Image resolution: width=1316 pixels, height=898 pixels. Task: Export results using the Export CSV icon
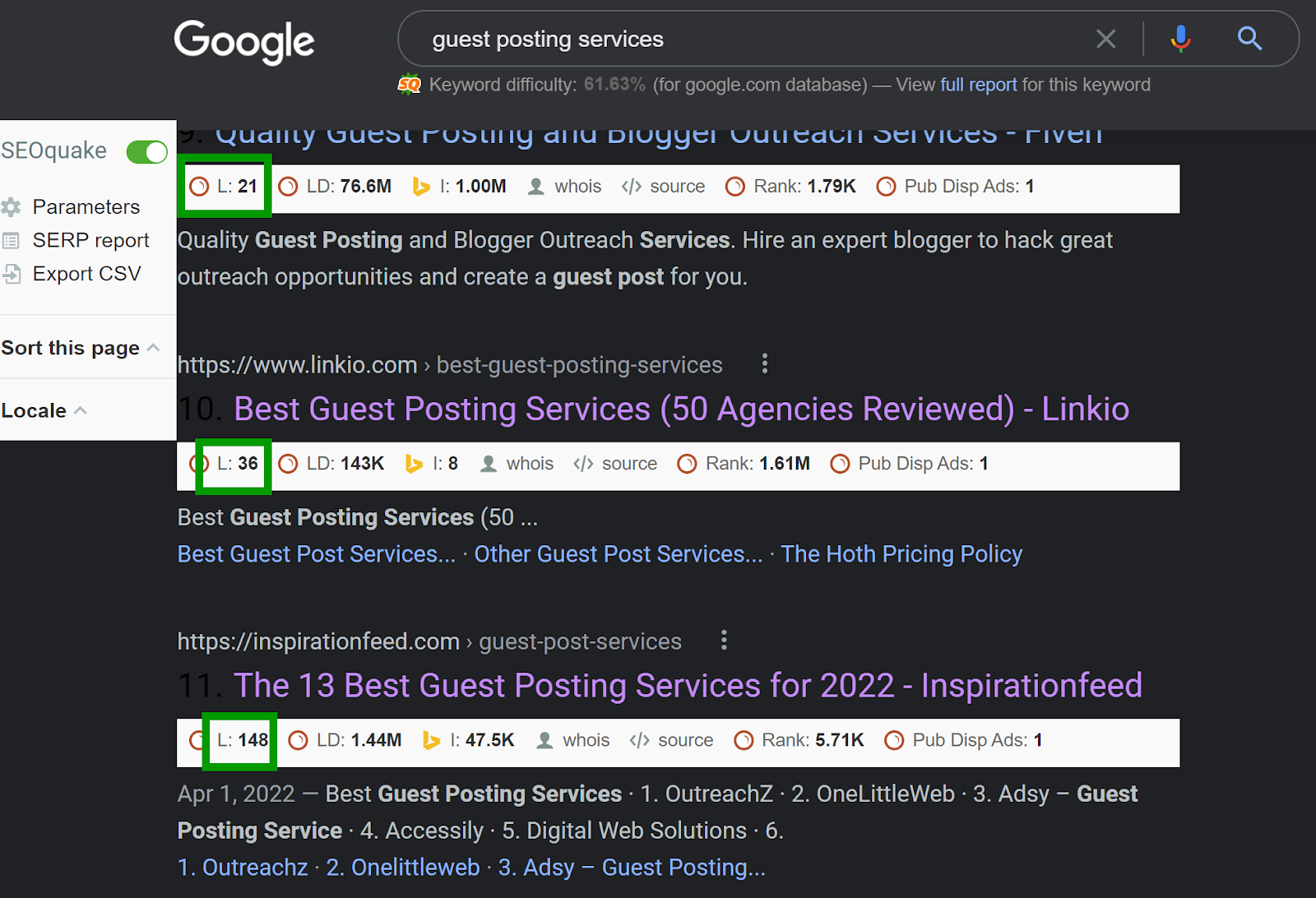click(x=12, y=274)
